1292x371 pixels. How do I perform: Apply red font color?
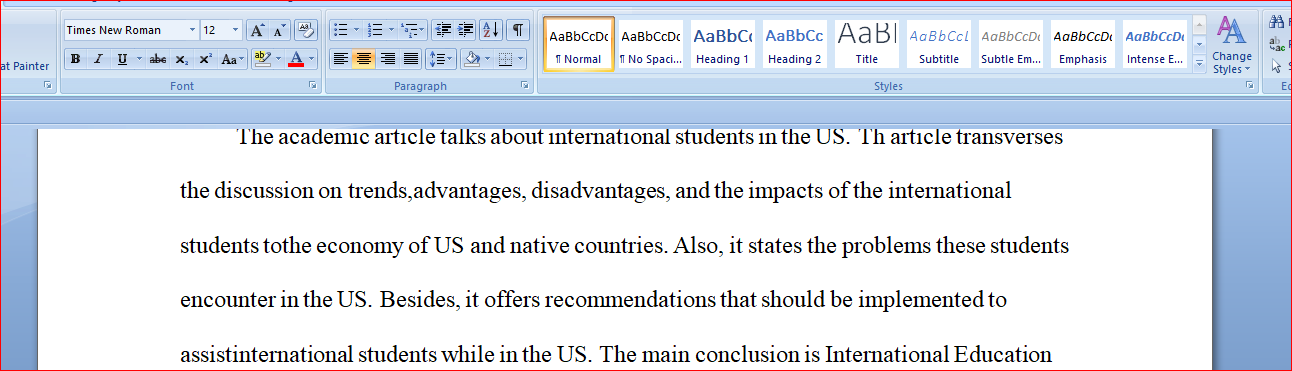[295, 59]
